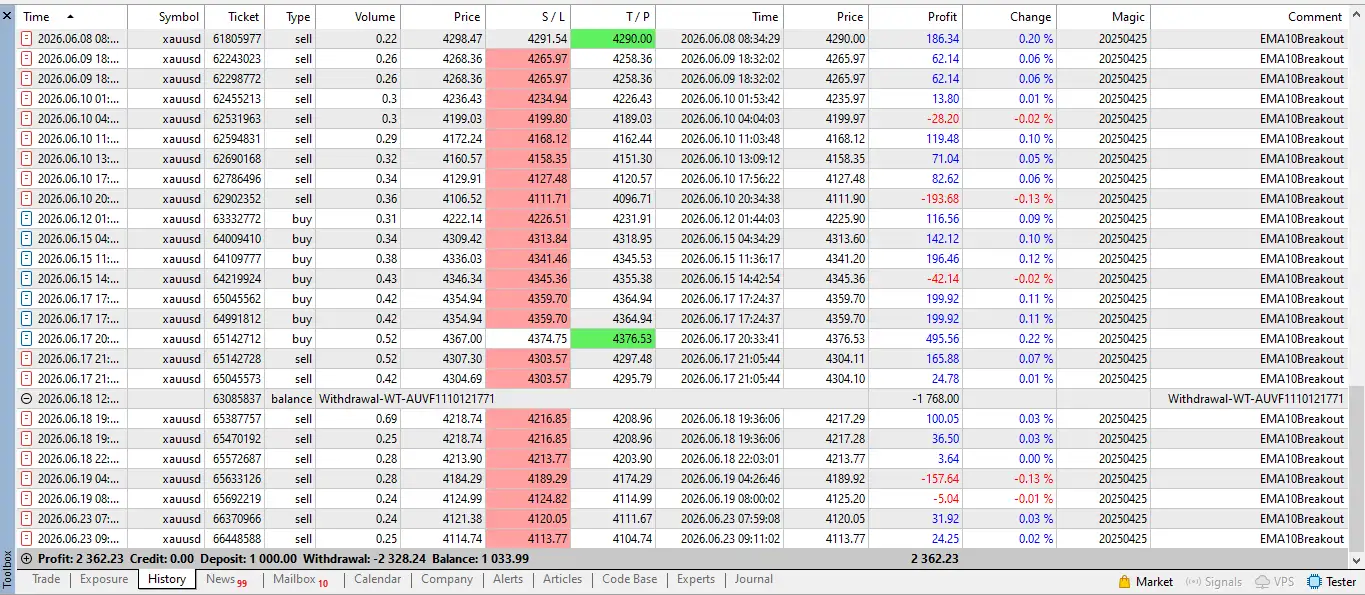The height and width of the screenshot is (595, 1365).
Task: Switch to the Company tab
Action: pyautogui.click(x=447, y=579)
